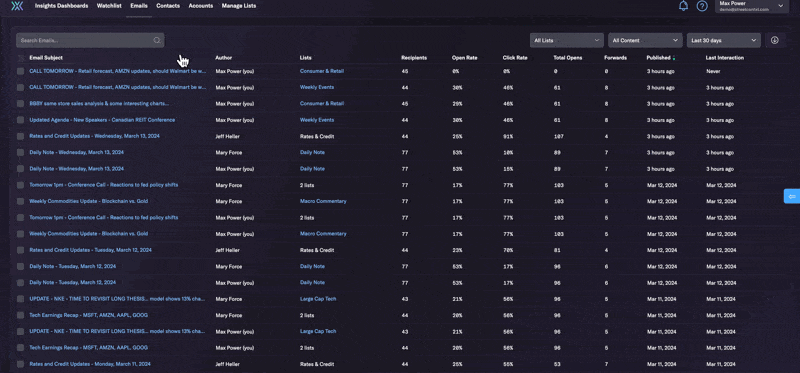Viewport: 800px width, 373px height.
Task: Sort by Recipients column header
Action: point(414,58)
